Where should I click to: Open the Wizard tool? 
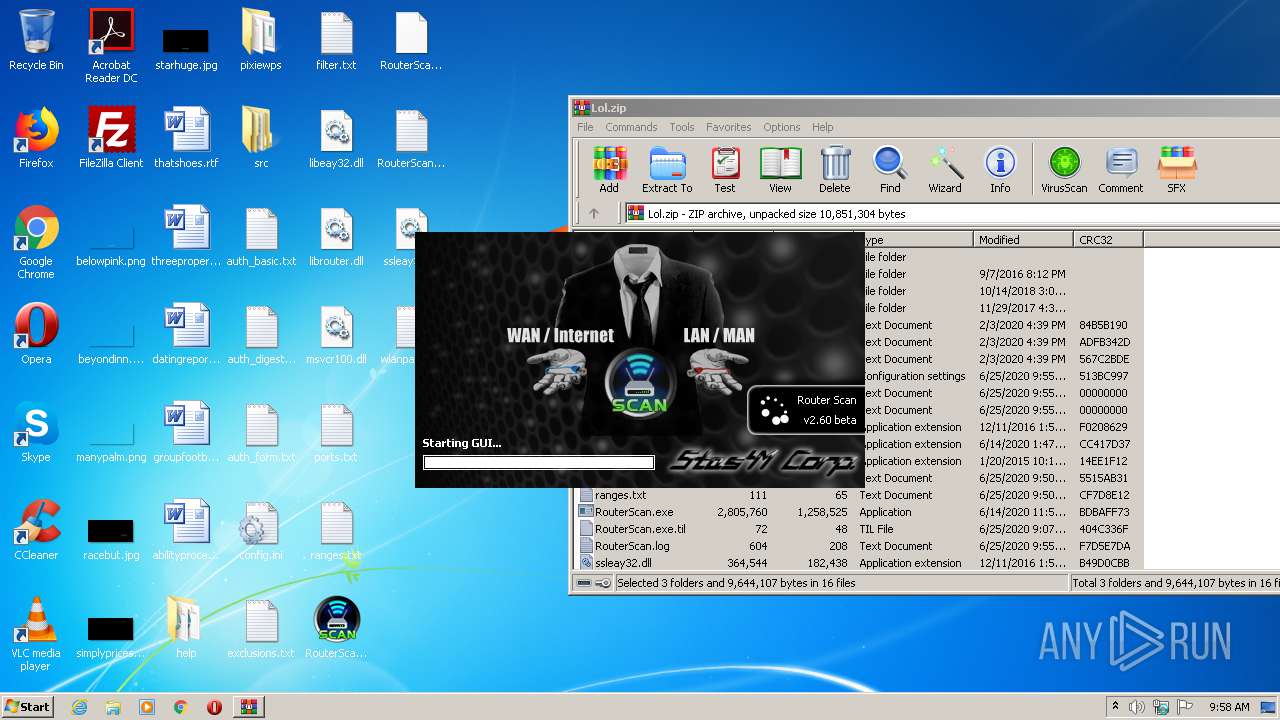tap(945, 169)
